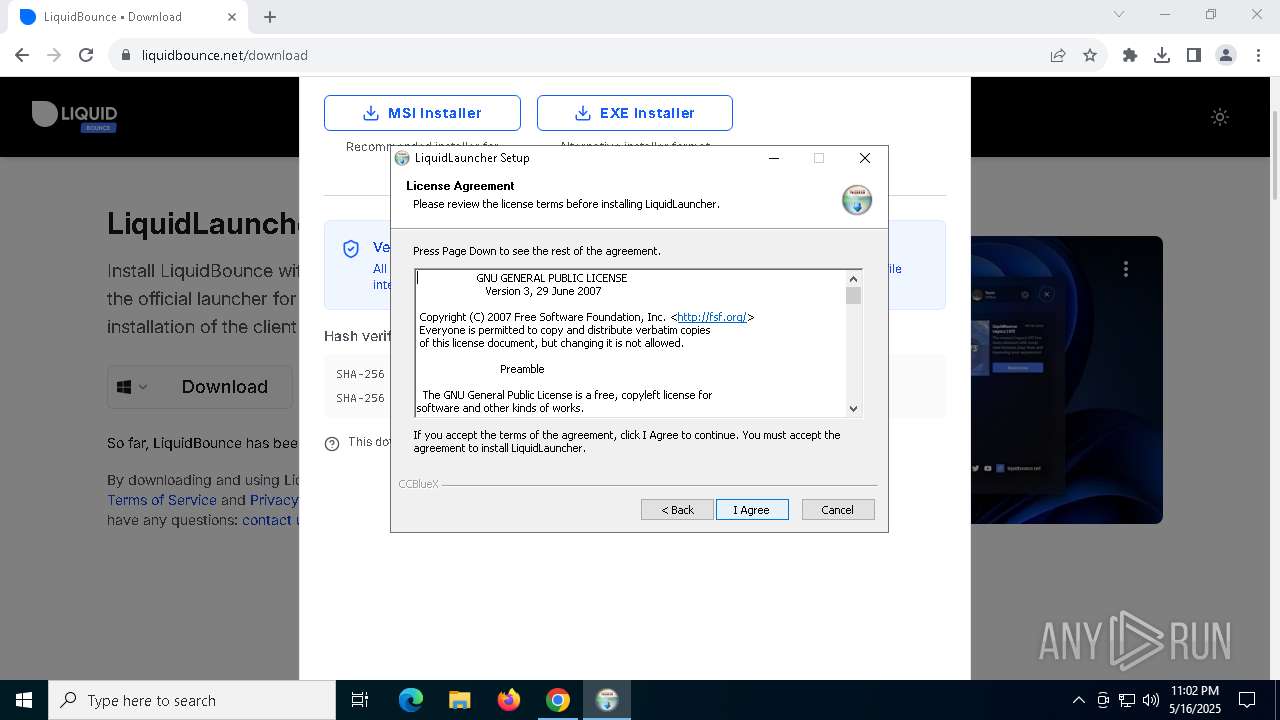Go back with the < Back button
The image size is (1280, 720).
(677, 510)
